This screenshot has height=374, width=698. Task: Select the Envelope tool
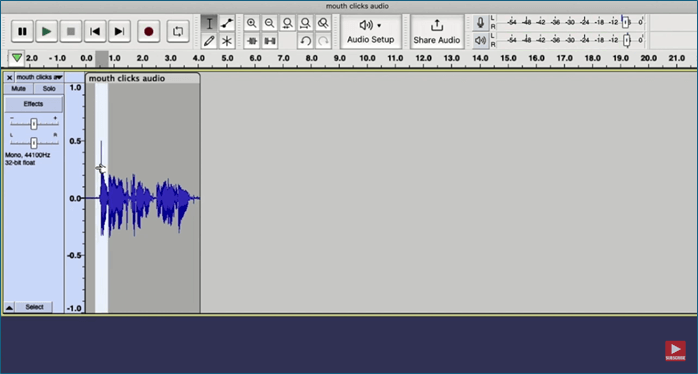tap(227, 24)
